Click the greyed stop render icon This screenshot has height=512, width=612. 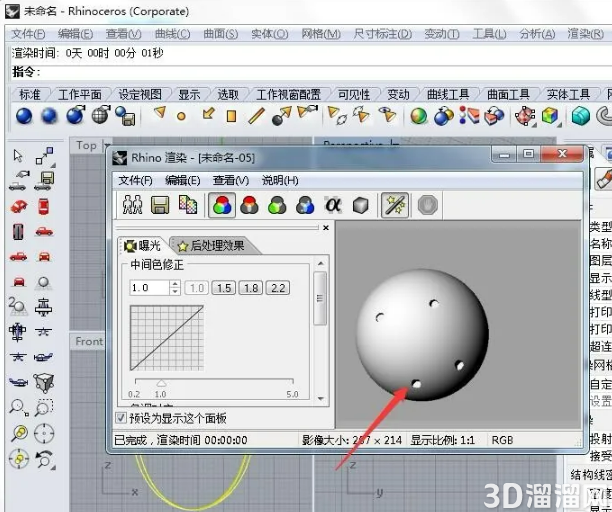428,205
